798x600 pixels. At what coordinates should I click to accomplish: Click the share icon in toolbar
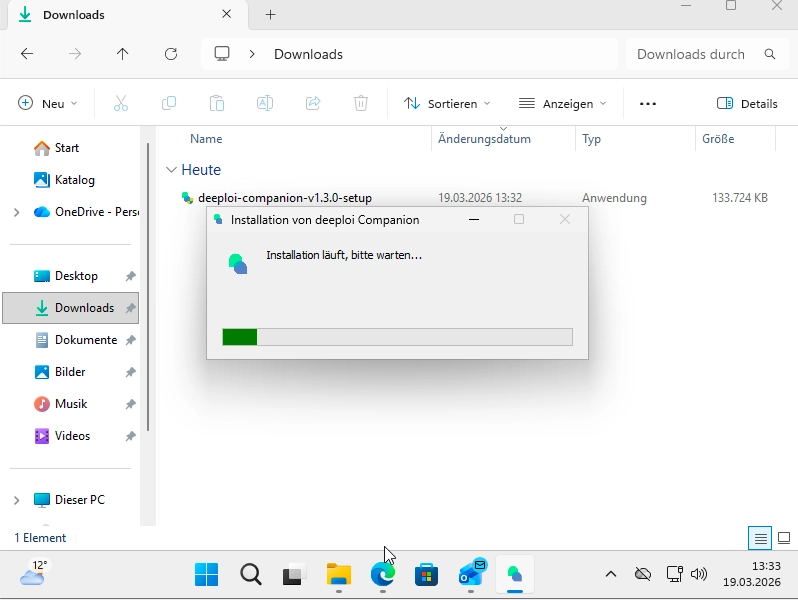[313, 103]
